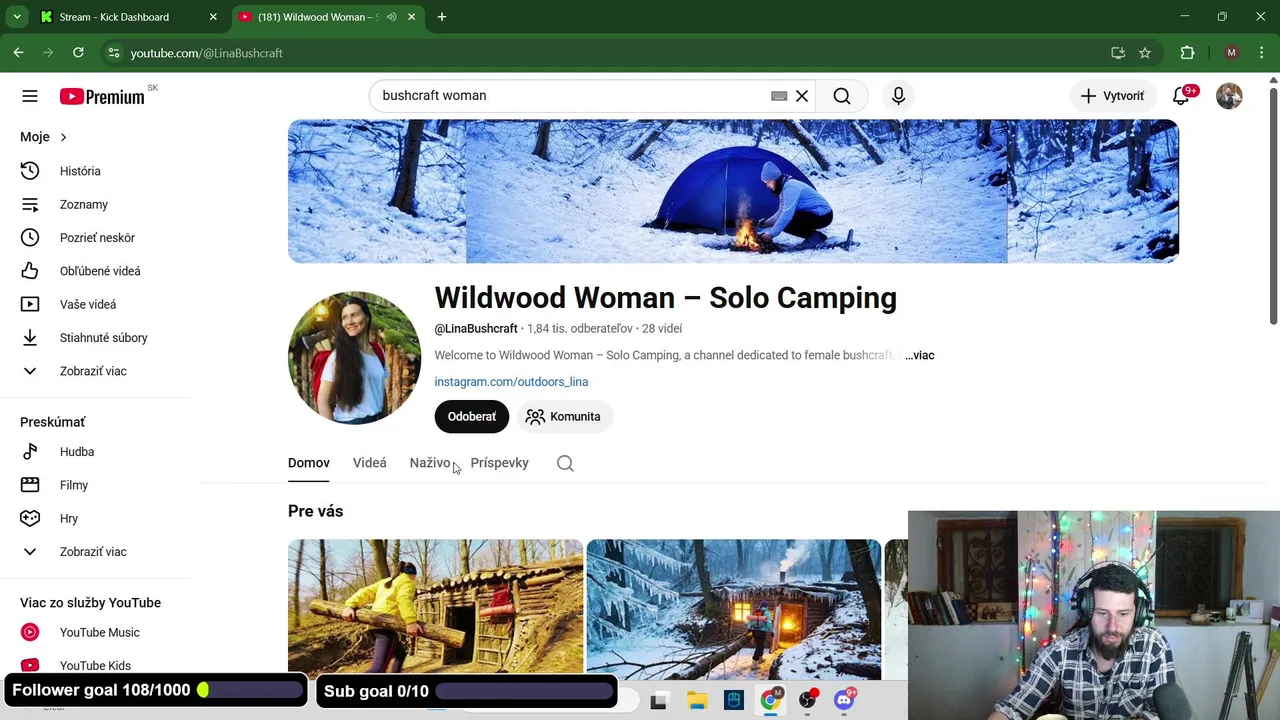Focus the search field containing bushcraft woman
Viewport: 1280px width, 720px height.
pos(570,96)
